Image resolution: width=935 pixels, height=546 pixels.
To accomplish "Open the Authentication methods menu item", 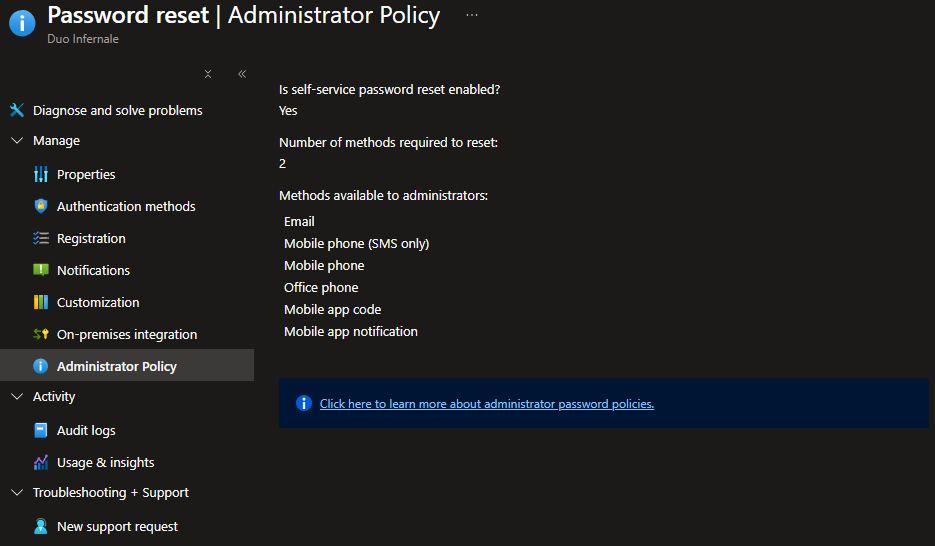I will pyautogui.click(x=126, y=206).
